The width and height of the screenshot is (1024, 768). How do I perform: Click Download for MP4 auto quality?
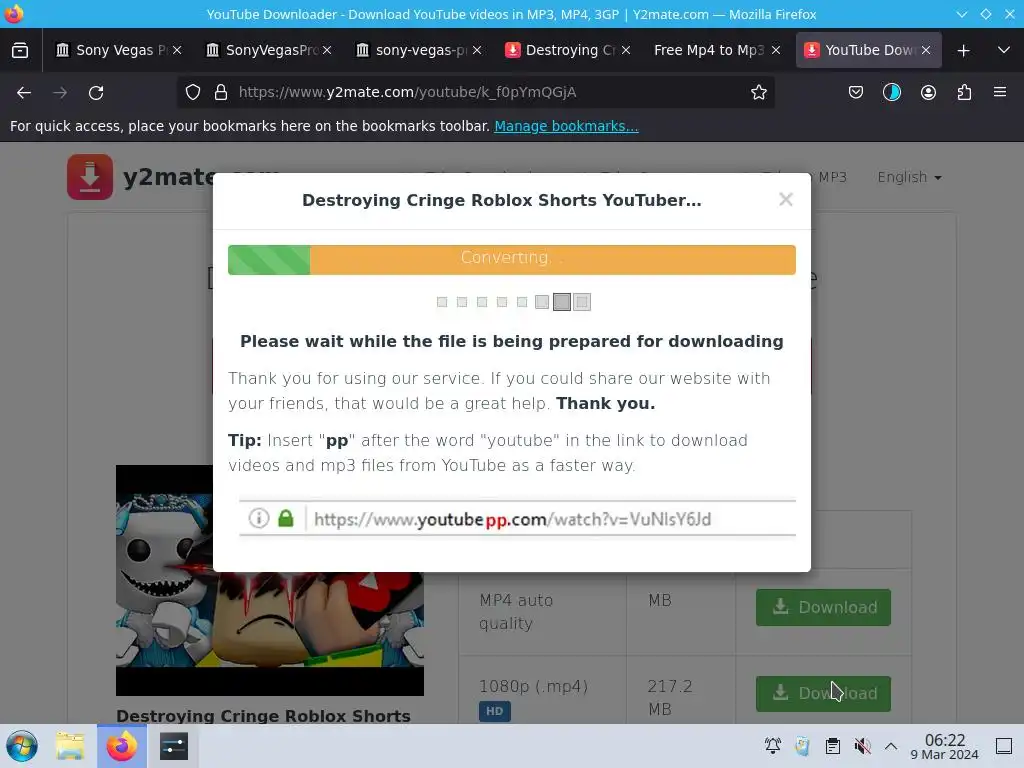point(823,607)
